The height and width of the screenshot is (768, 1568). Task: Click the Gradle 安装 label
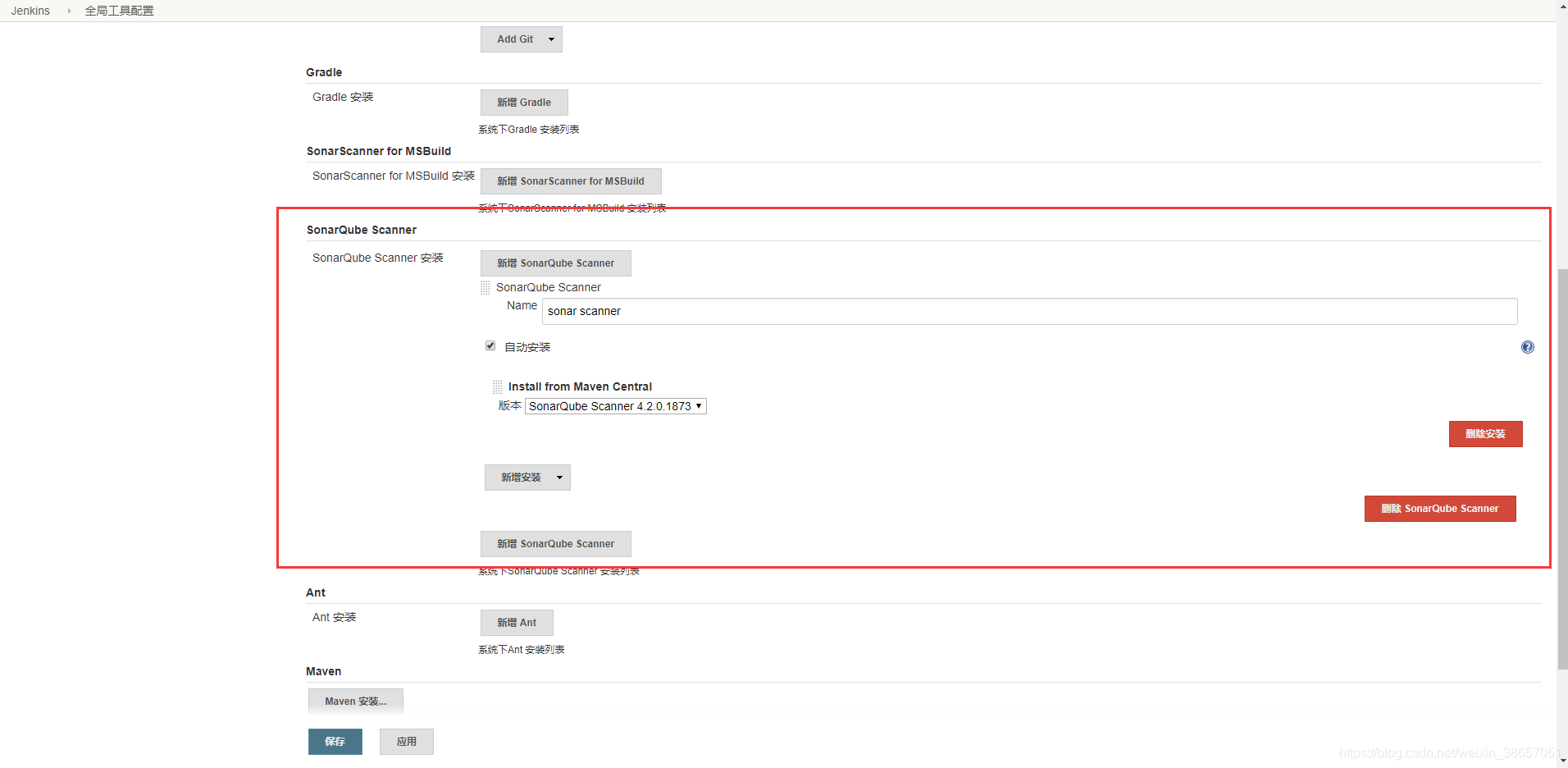pos(343,97)
